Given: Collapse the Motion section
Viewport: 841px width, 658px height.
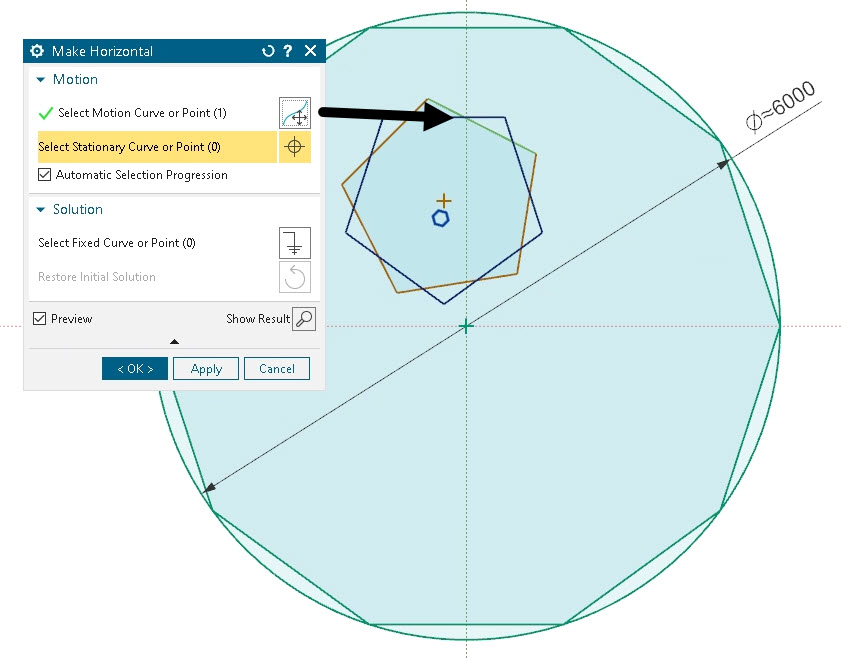Looking at the screenshot, I should click(41, 80).
